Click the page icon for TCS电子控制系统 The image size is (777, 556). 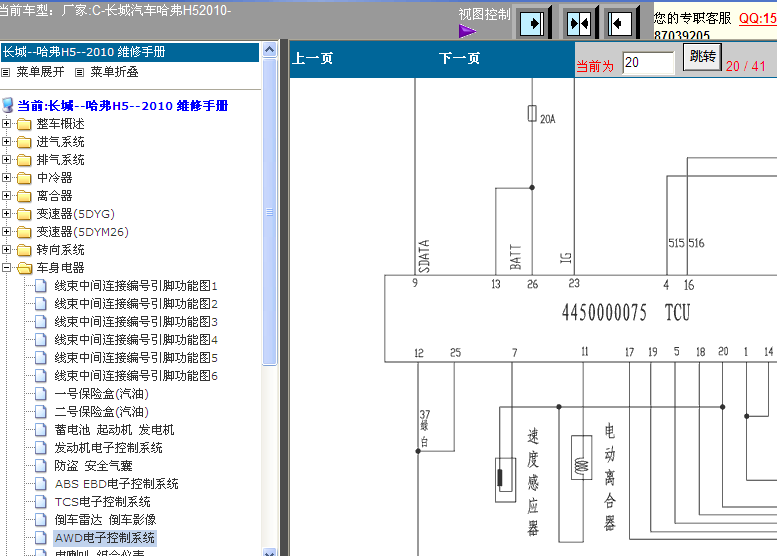[x=41, y=501]
